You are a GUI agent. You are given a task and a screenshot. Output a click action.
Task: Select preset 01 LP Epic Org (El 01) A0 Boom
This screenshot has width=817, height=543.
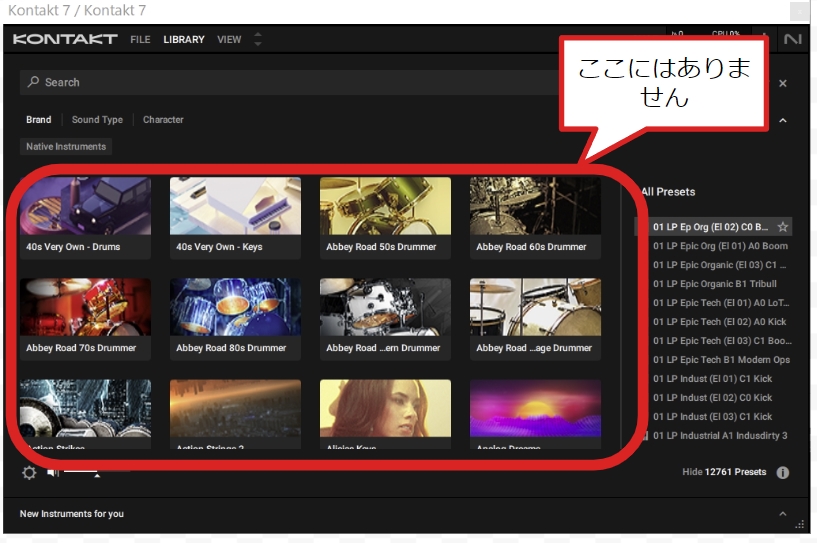click(721, 246)
